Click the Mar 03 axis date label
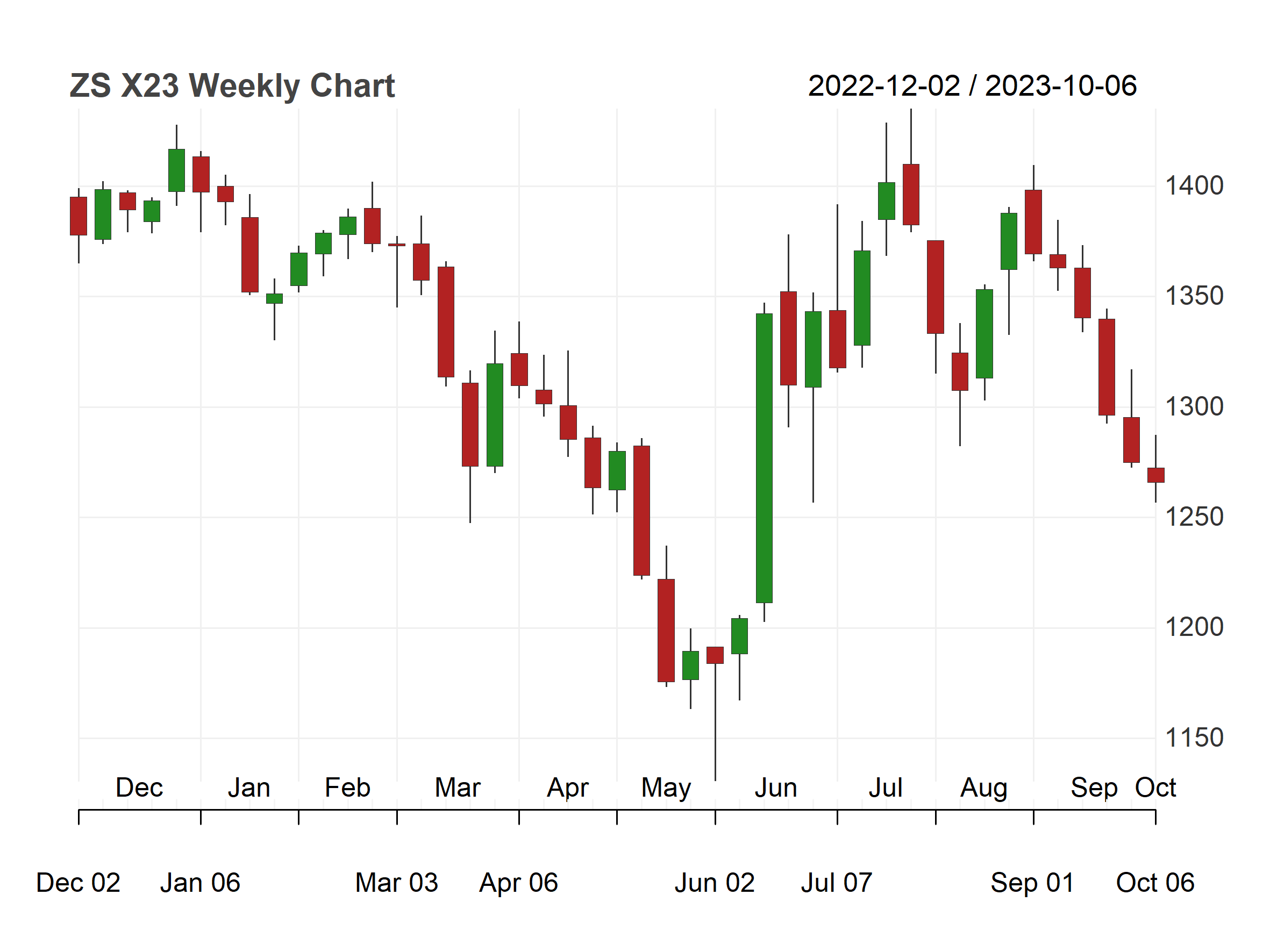The image size is (1270, 952). 397,883
